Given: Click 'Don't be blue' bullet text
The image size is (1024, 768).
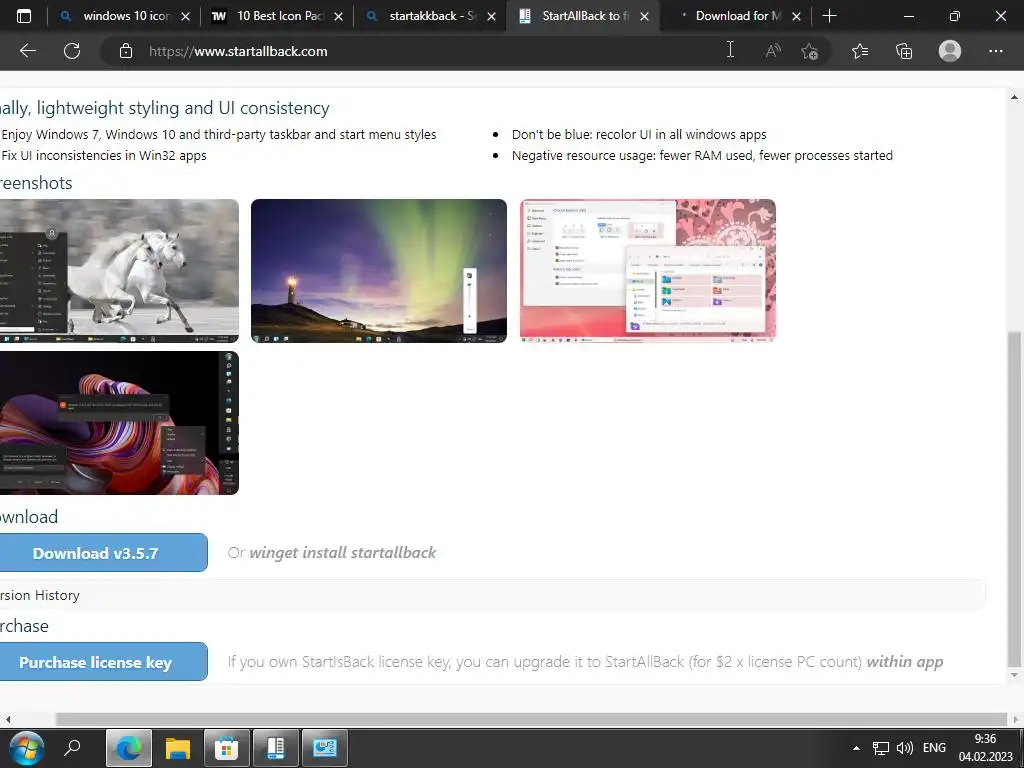Looking at the screenshot, I should (639, 135).
